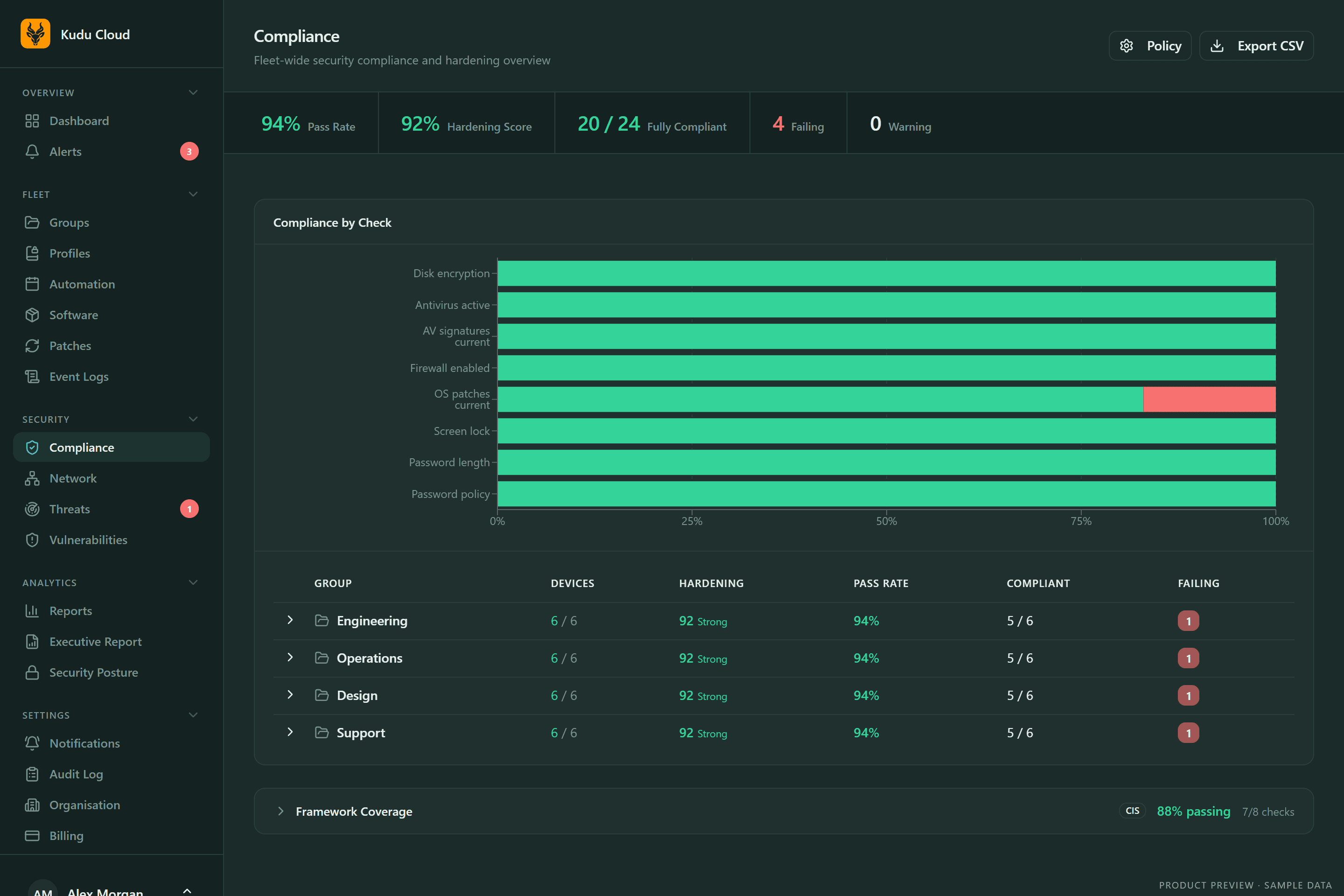This screenshot has height=896, width=1344.
Task: Click the Audit Log clipboard icon
Action: pos(32,774)
